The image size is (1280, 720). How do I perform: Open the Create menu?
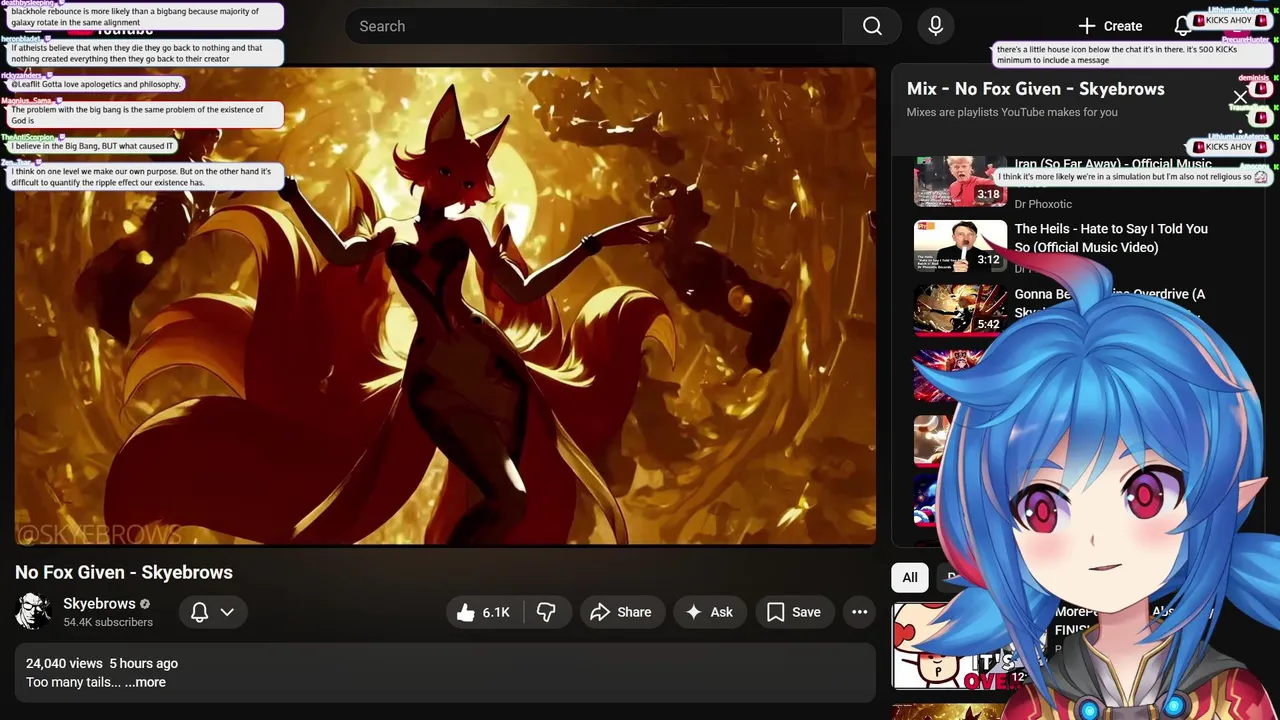[x=1110, y=26]
